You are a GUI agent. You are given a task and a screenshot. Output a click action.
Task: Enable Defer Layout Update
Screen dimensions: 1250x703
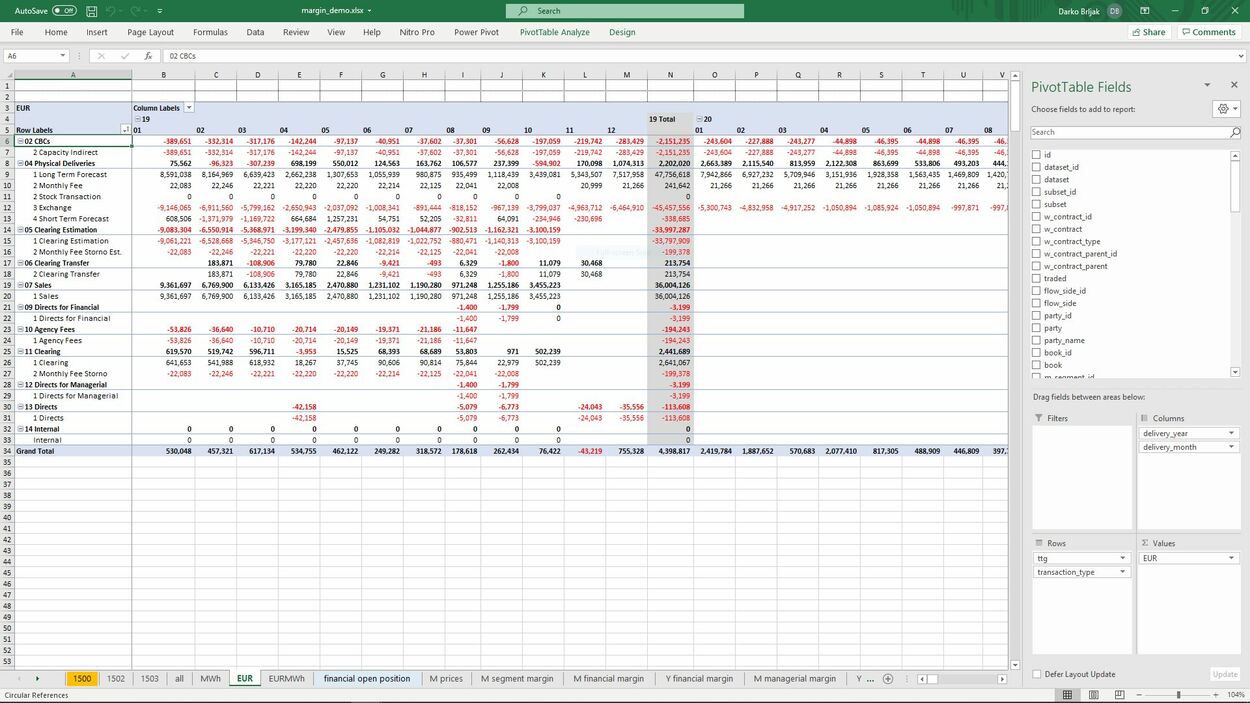(x=1038, y=673)
